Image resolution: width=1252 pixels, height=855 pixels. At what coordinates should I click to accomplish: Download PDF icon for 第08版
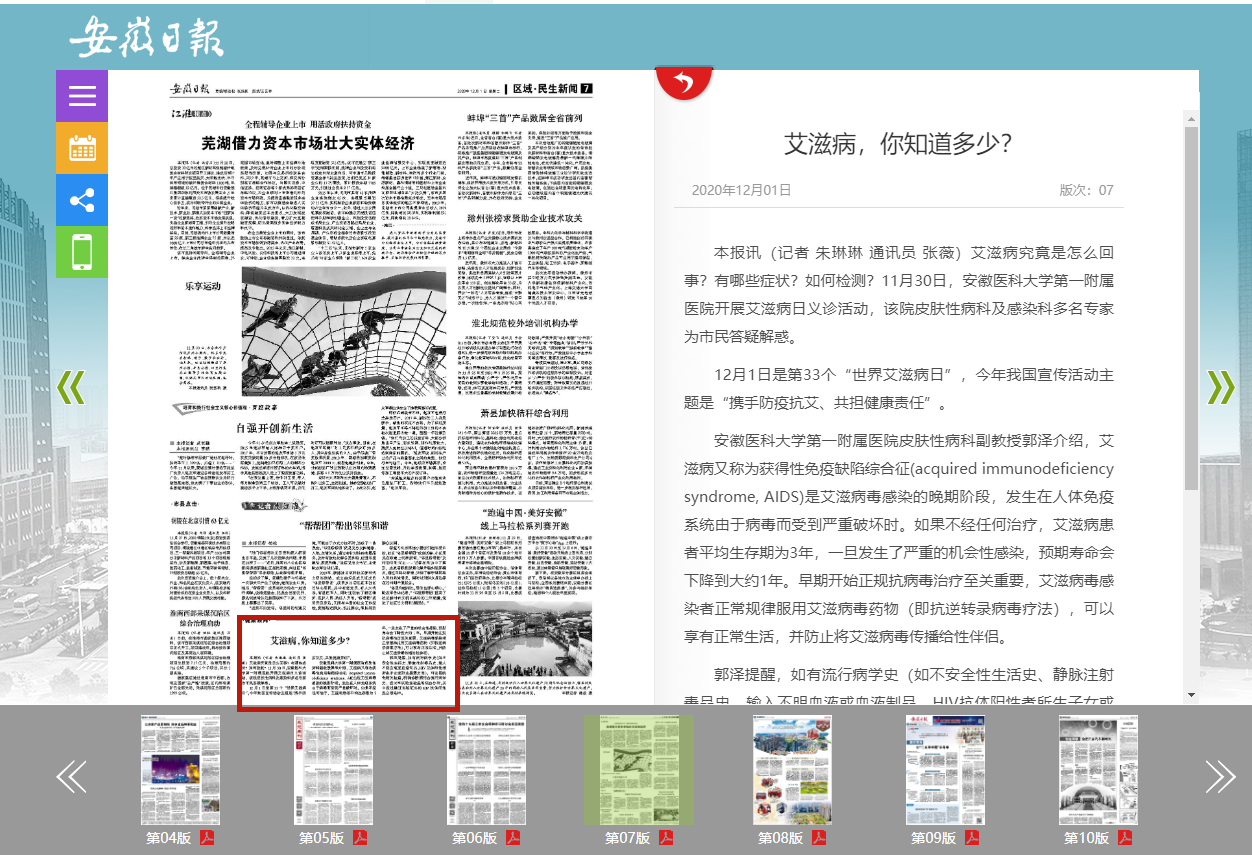819,838
